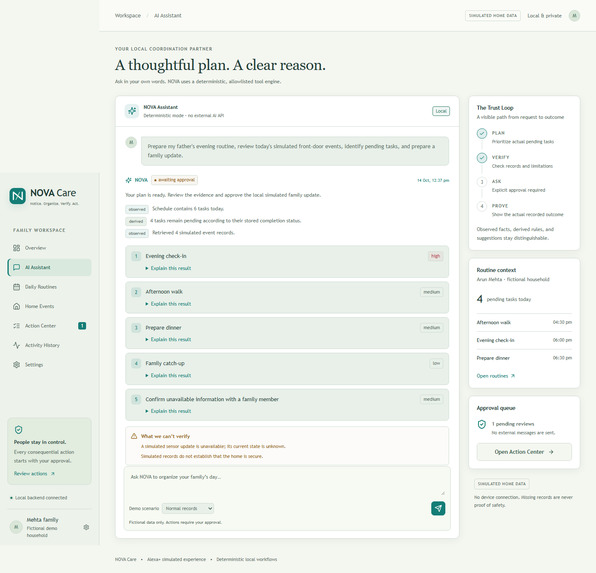The image size is (596, 573).
Task: Click the derived tag about pending tasks
Action: pyautogui.click(x=136, y=221)
